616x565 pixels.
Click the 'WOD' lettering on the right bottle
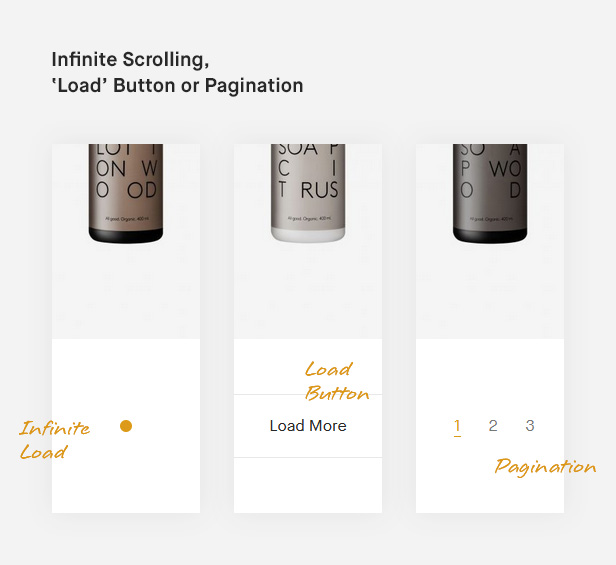coord(490,190)
